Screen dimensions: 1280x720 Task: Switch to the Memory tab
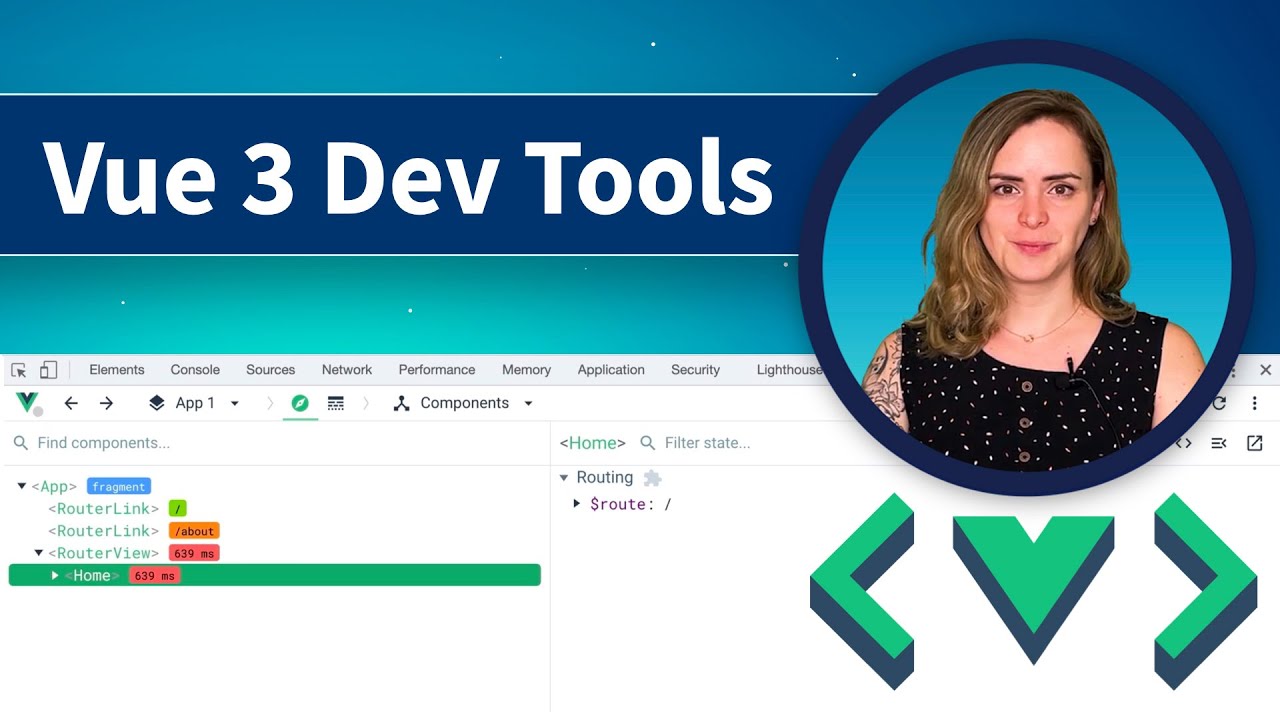point(527,370)
